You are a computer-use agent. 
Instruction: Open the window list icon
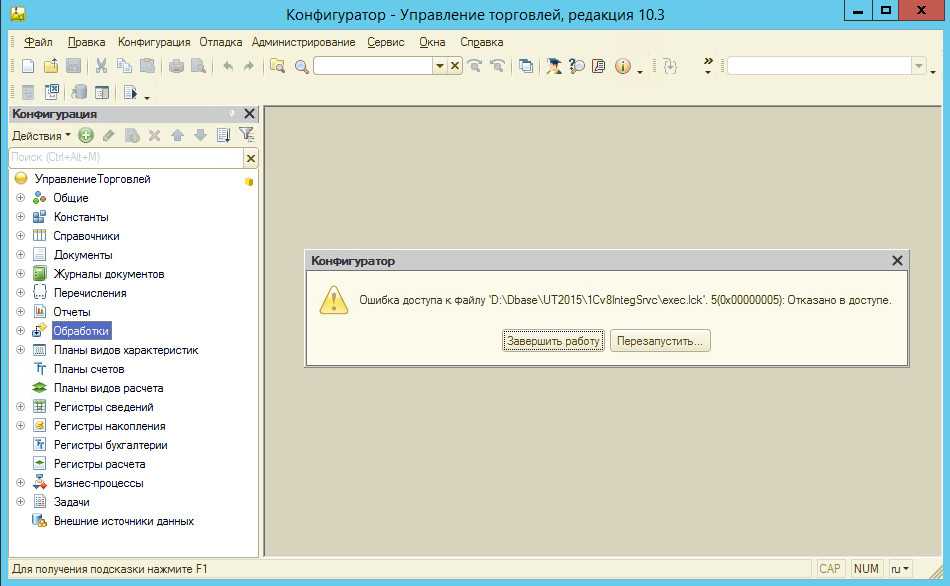click(526, 66)
